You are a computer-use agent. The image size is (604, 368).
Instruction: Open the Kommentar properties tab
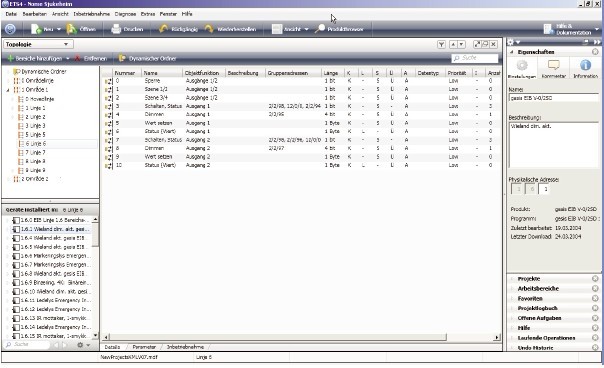pyautogui.click(x=554, y=69)
